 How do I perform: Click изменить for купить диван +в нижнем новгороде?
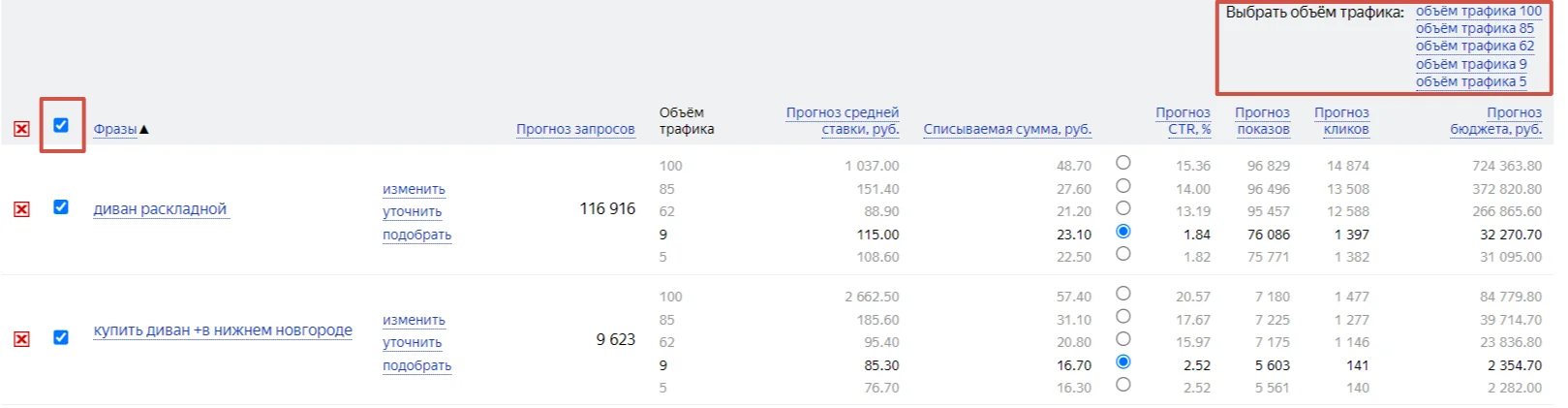[x=414, y=321]
